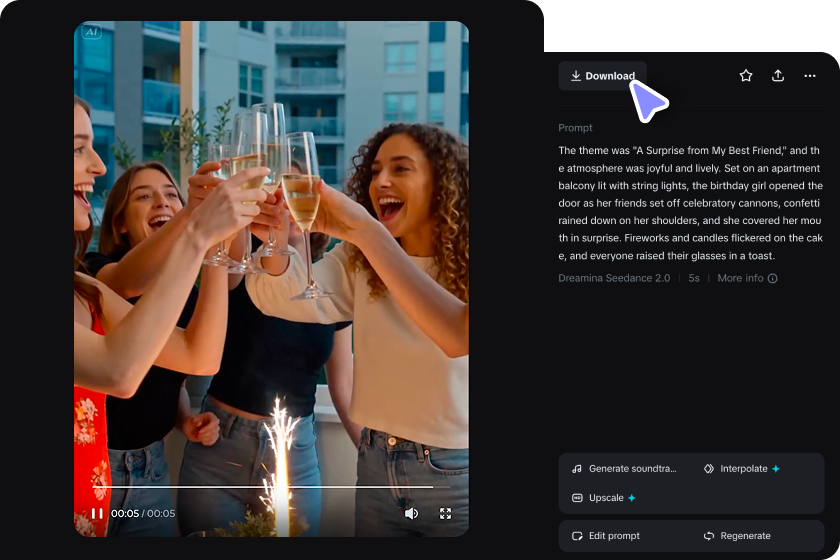
Task: Click Edit prompt
Action: coord(606,536)
